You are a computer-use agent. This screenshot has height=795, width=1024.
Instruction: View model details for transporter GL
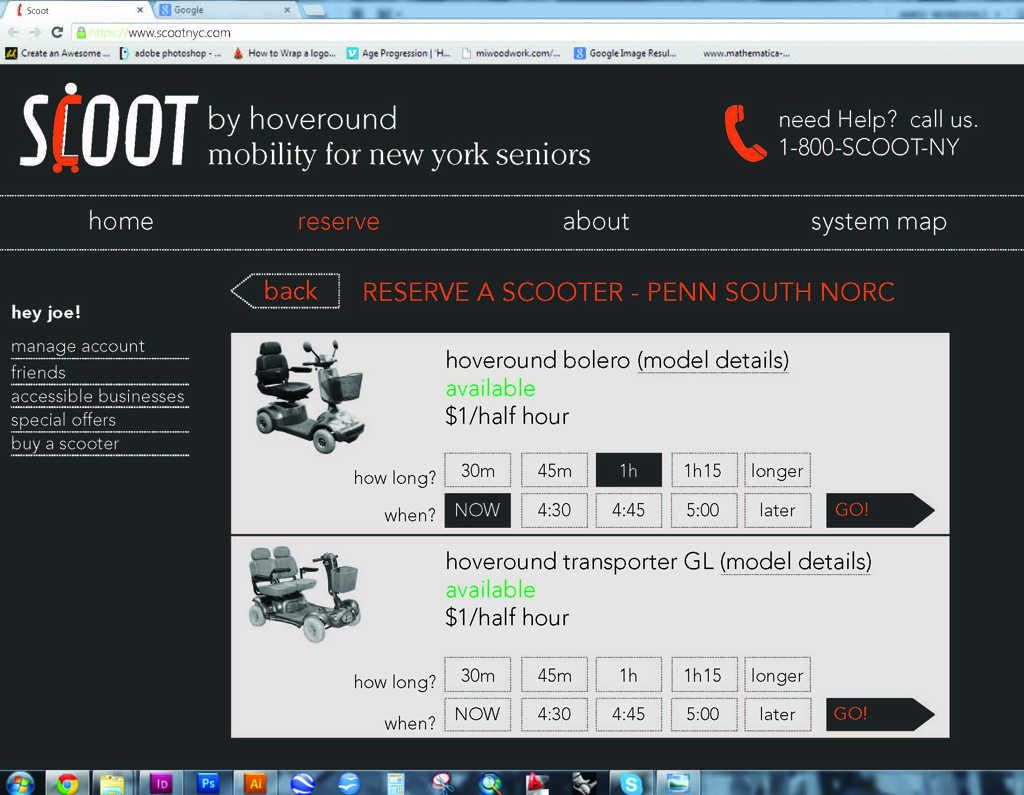tap(796, 562)
